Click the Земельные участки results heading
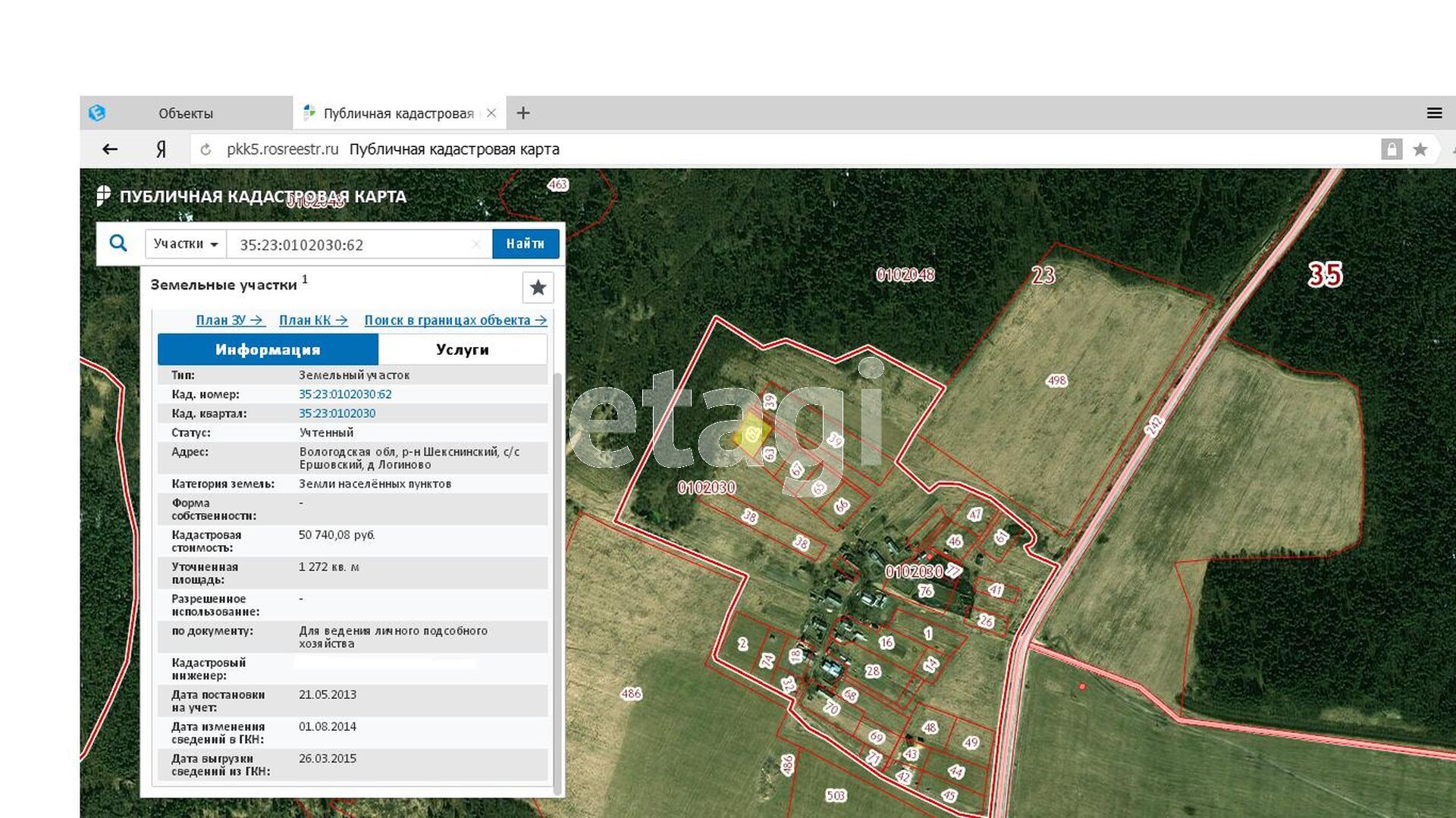Image resolution: width=1456 pixels, height=818 pixels. [x=224, y=285]
